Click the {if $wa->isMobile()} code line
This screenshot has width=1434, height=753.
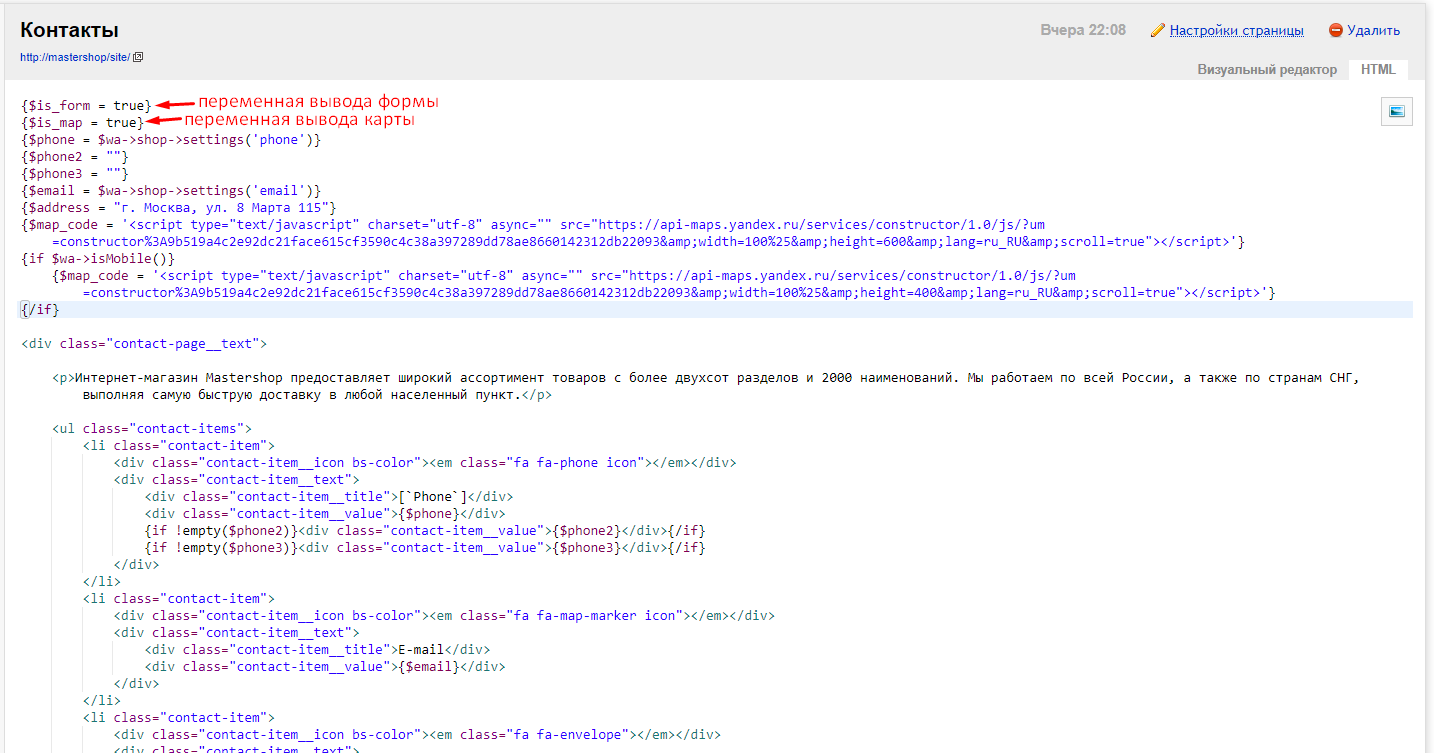click(98, 259)
